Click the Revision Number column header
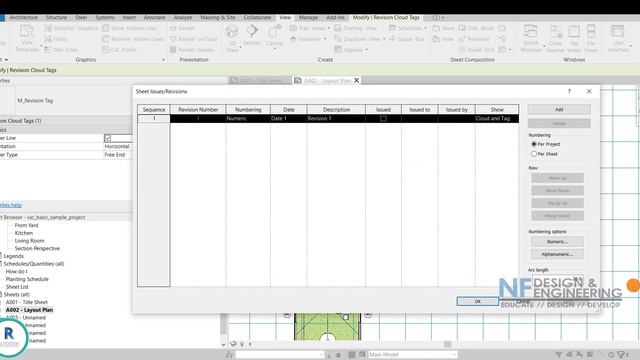 point(198,109)
